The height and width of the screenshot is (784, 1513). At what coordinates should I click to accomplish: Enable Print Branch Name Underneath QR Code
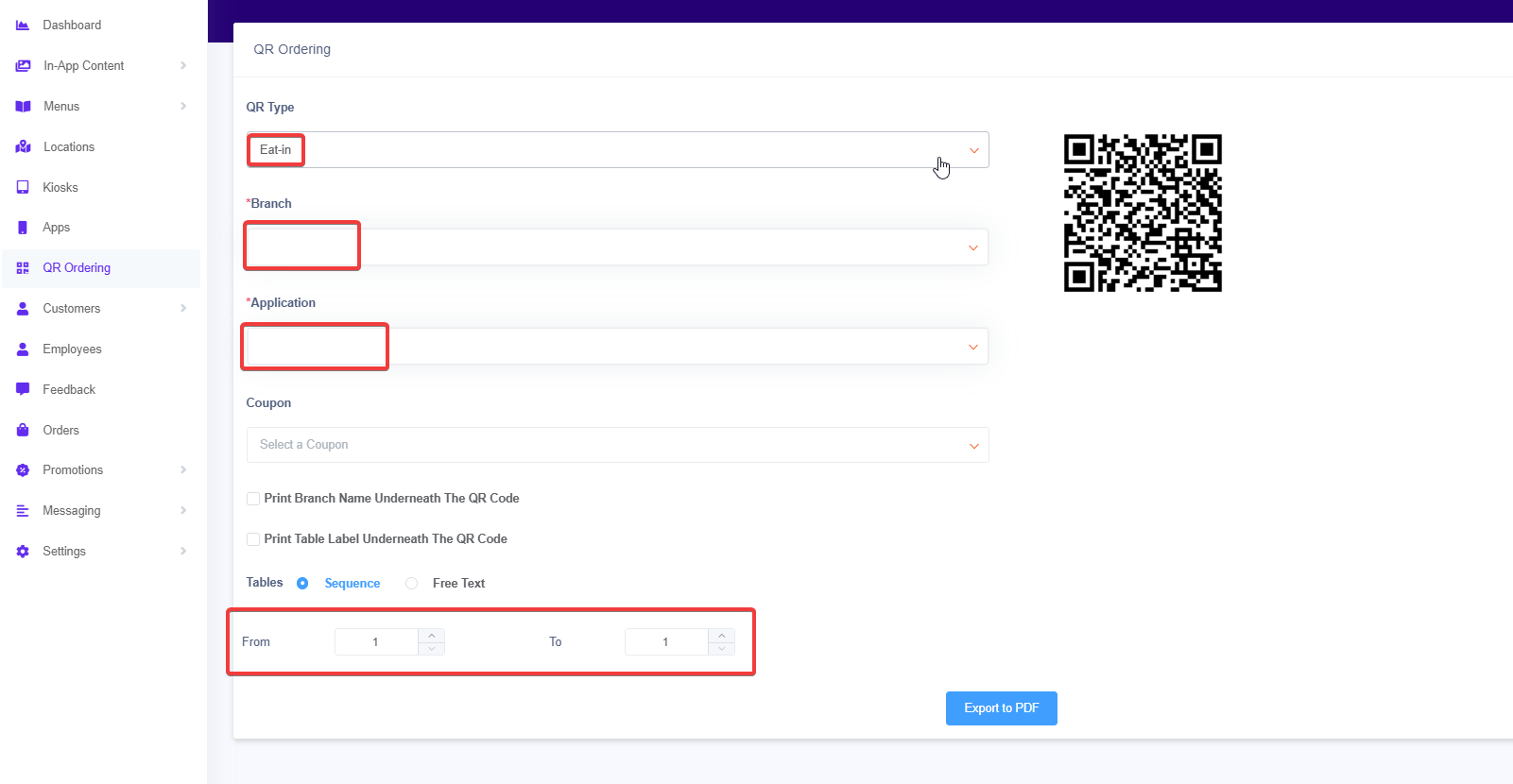click(x=253, y=499)
